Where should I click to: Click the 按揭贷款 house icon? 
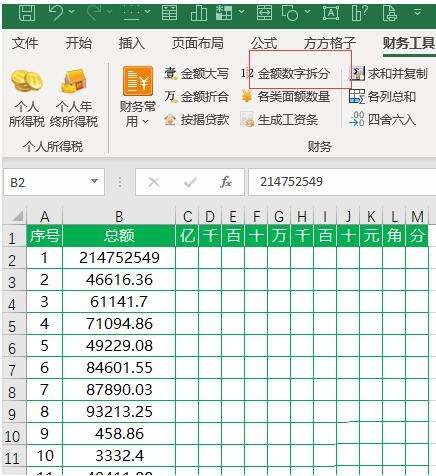[170, 120]
